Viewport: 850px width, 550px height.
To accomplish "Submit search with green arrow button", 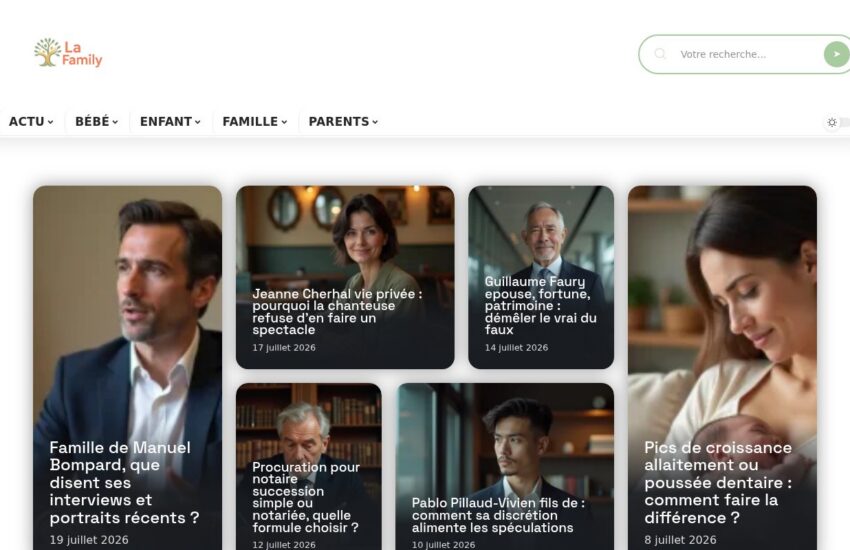I will (x=836, y=54).
